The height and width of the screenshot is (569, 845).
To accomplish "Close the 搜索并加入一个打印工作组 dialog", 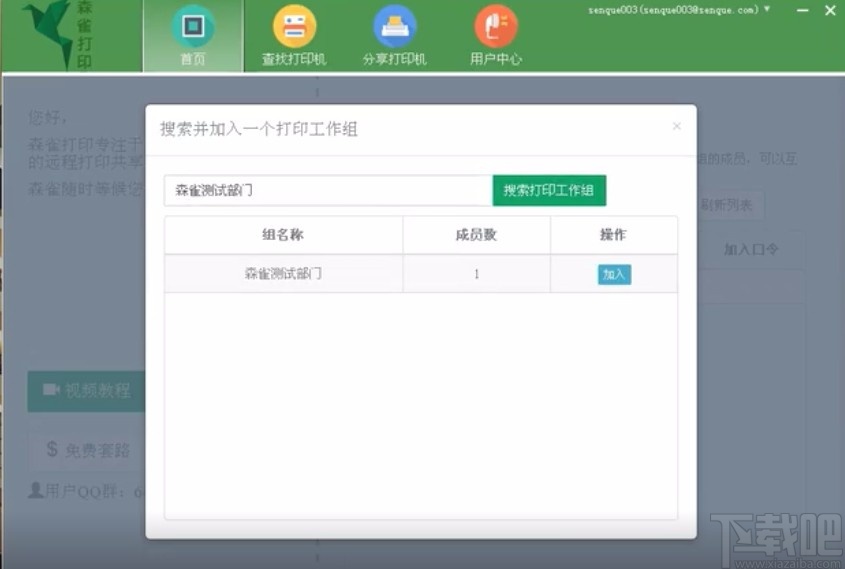I will (677, 126).
